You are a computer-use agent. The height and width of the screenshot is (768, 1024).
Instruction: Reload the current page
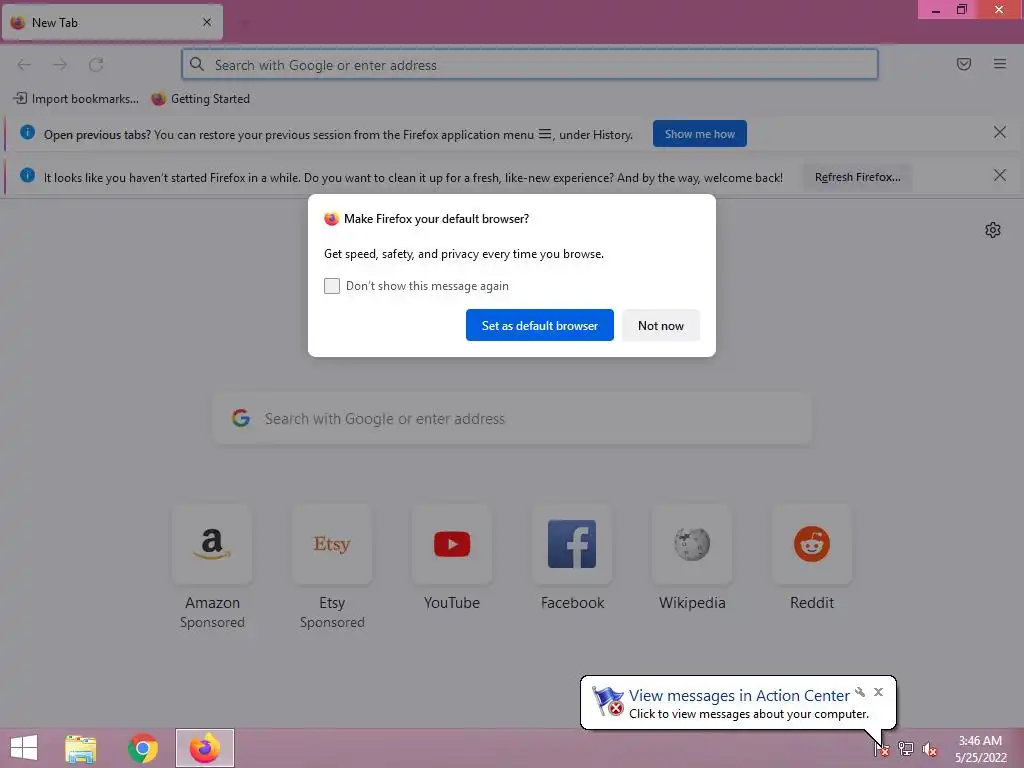(96, 65)
